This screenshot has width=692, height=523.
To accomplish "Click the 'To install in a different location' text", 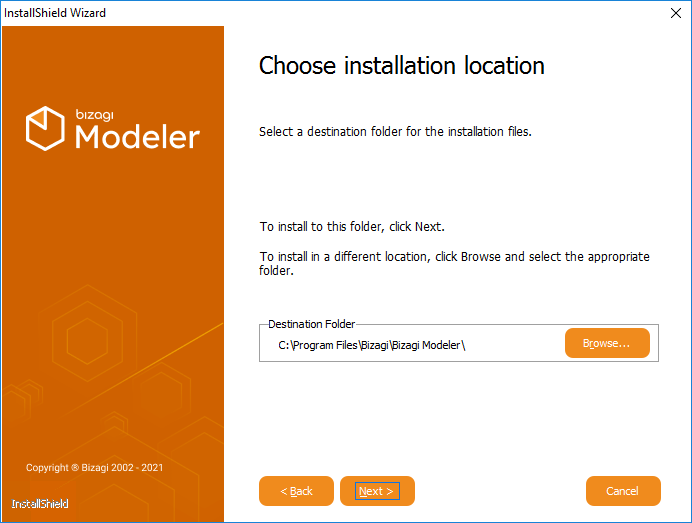I will [454, 263].
